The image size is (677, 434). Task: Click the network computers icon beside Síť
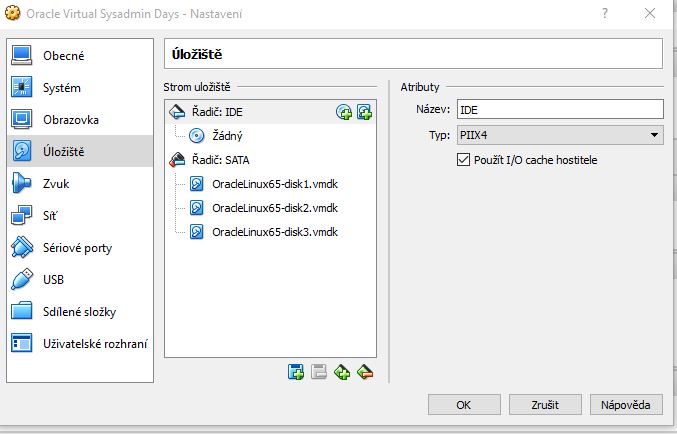[22, 215]
